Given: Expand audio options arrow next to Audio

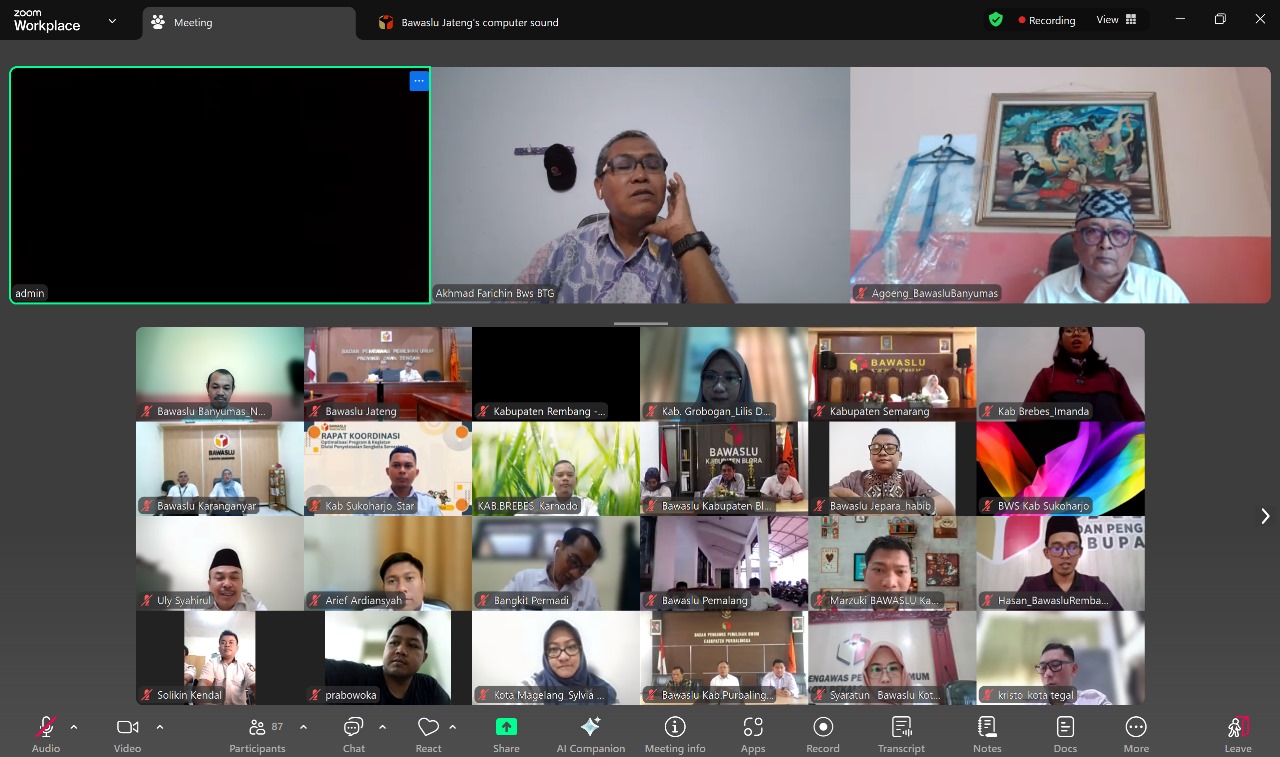Looking at the screenshot, I should coord(74,727).
